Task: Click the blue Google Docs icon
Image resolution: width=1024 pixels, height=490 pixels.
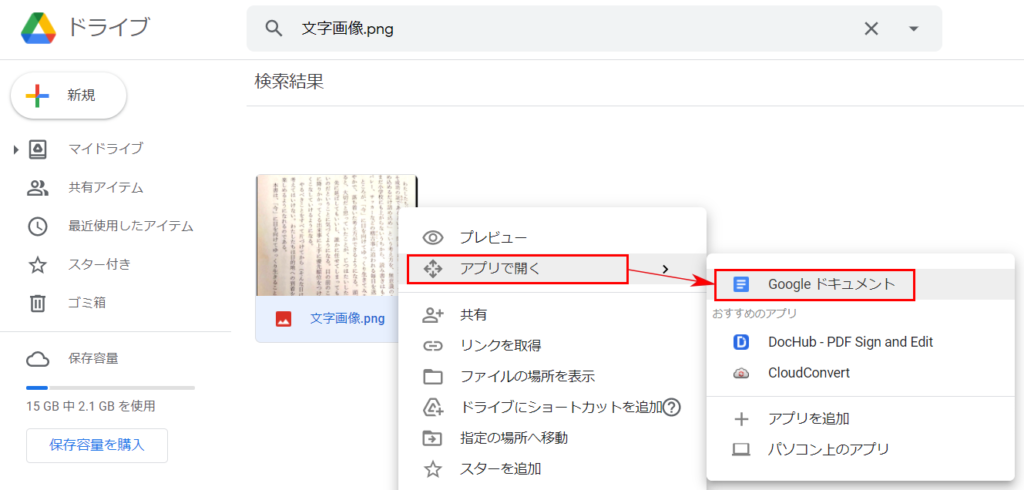Action: click(741, 285)
